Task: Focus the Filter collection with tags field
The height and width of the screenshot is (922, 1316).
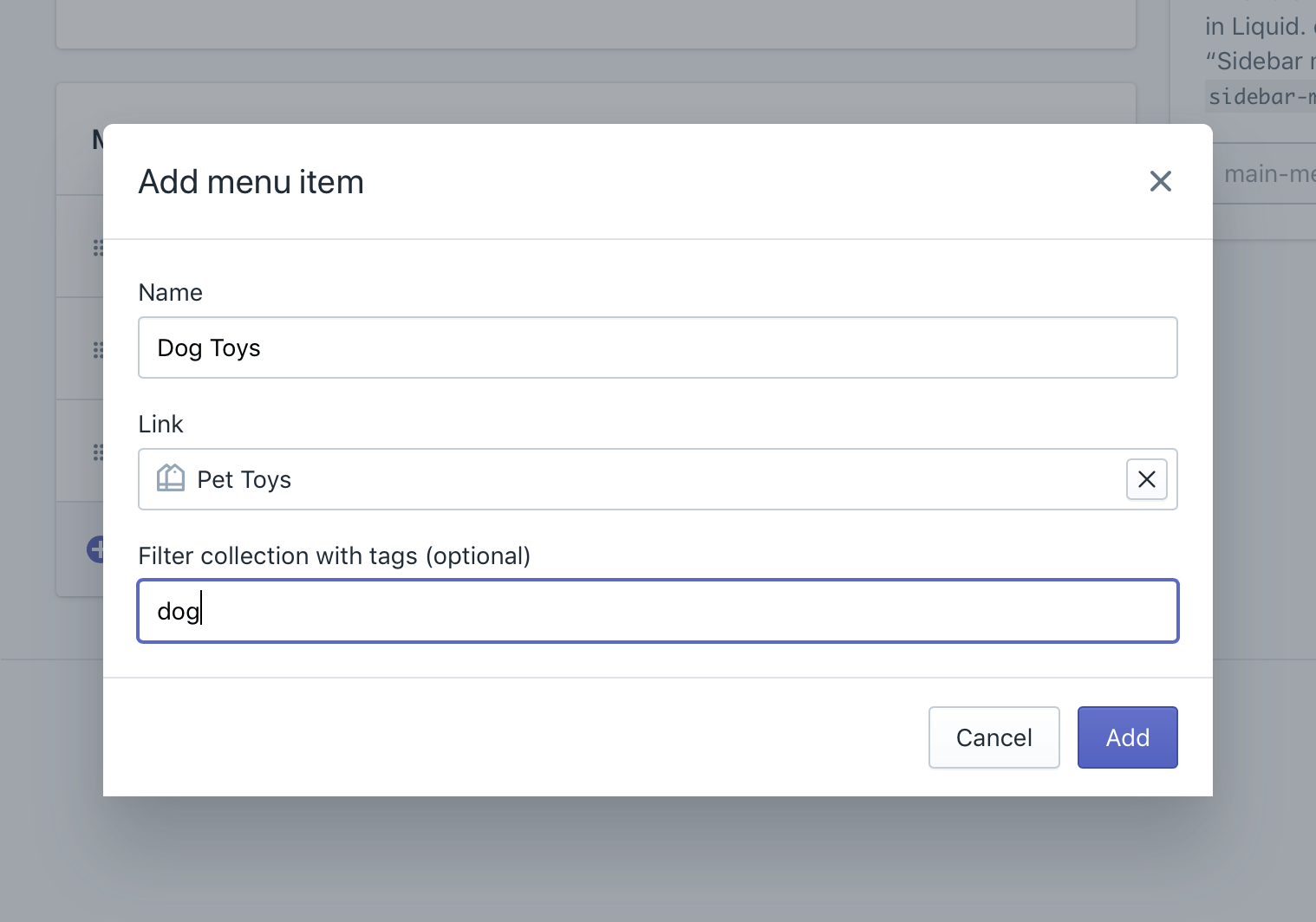Action: tap(657, 611)
